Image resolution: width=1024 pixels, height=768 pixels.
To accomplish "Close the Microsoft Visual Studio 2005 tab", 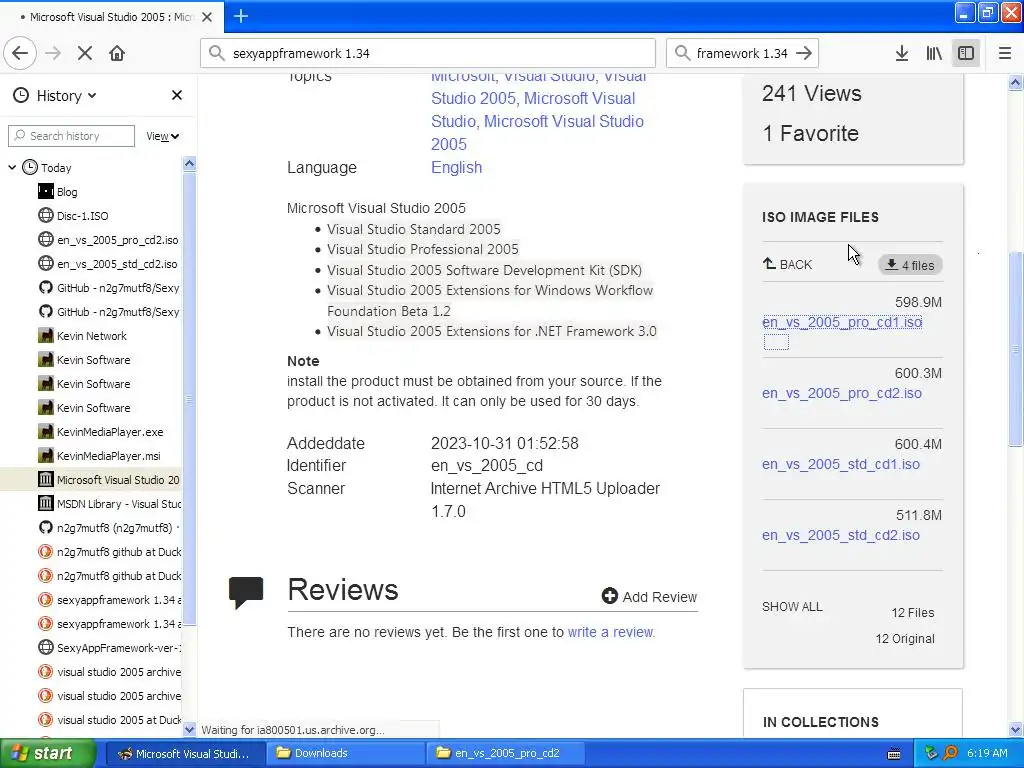I will coord(207,17).
